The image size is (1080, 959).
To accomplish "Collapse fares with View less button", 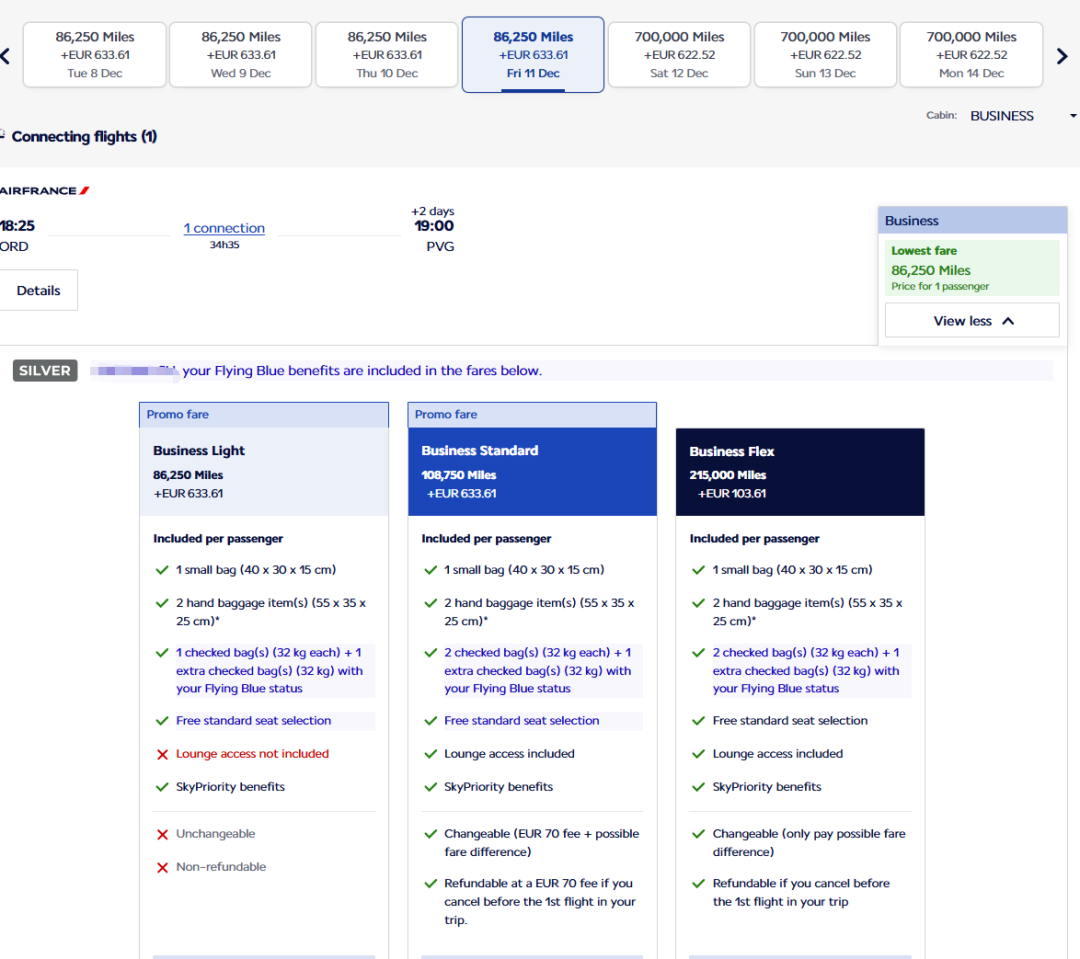I will pos(972,320).
